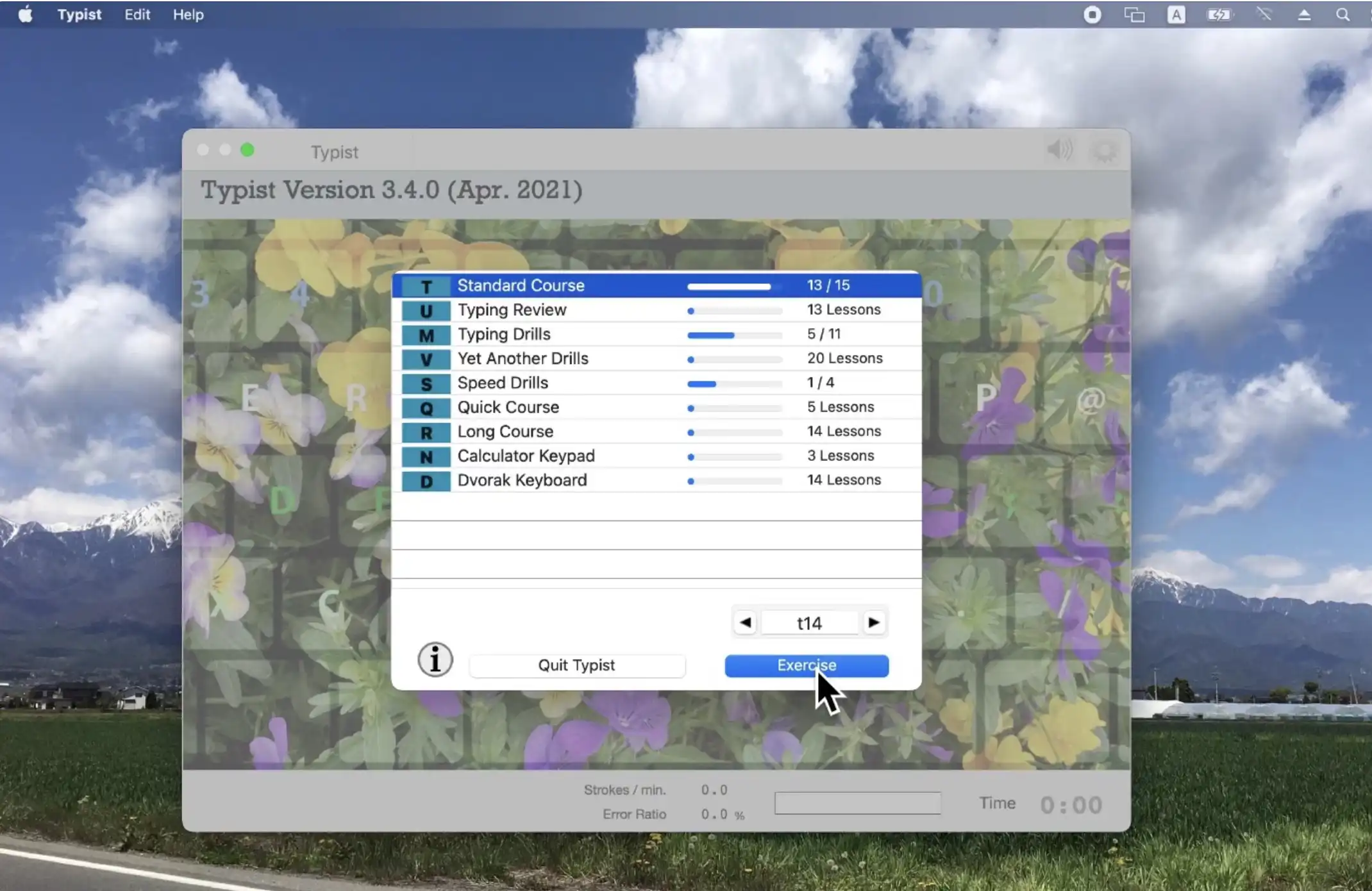The width and height of the screenshot is (1372, 891).
Task: Check the battery charging status icon
Action: pos(1219,14)
